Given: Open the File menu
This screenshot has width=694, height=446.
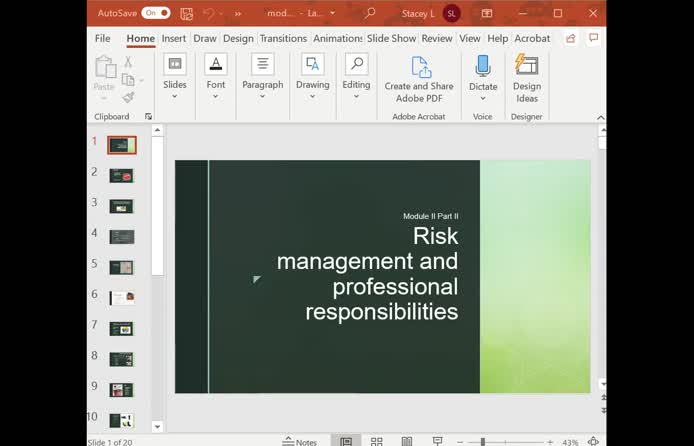Looking at the screenshot, I should pyautogui.click(x=102, y=38).
